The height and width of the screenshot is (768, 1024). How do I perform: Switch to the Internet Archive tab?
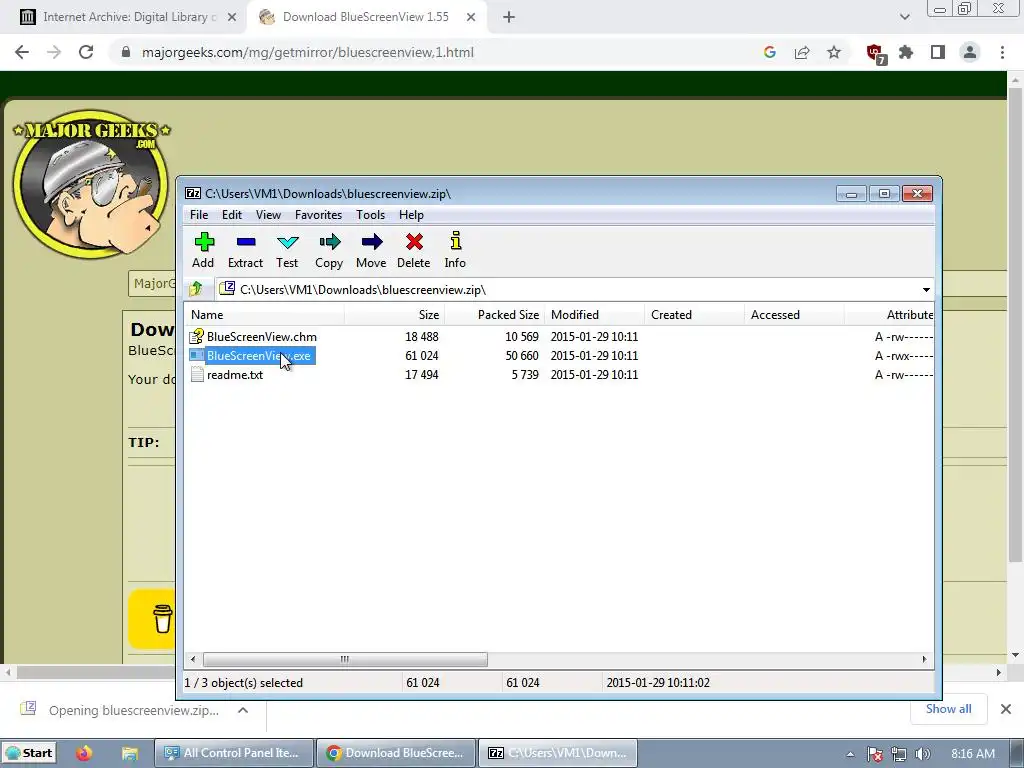pyautogui.click(x=127, y=17)
